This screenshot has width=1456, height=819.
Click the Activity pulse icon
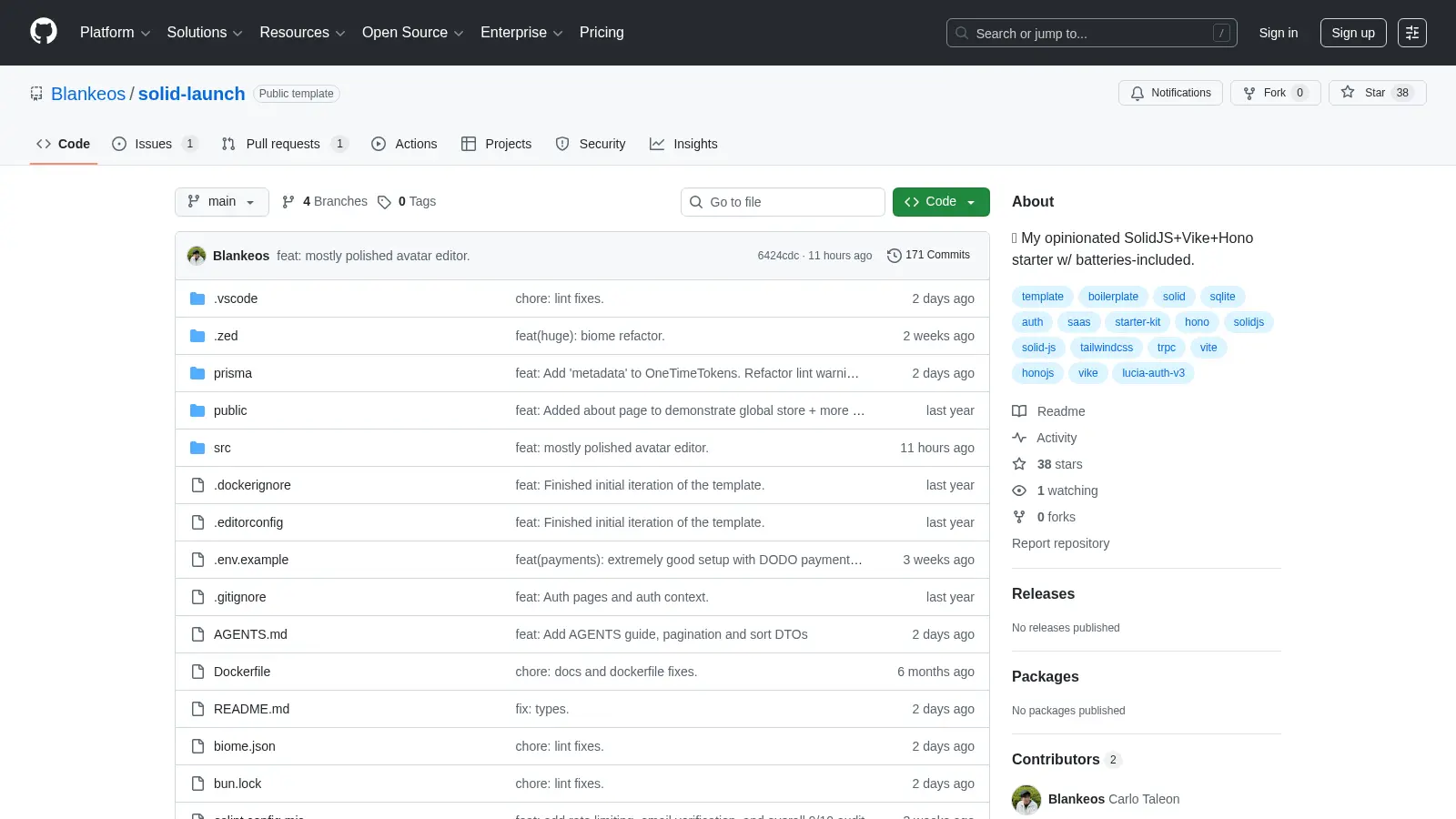[x=1019, y=438]
